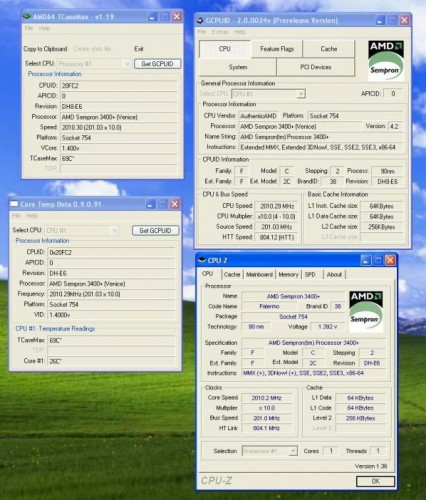Switch to Memory tab in CPU-Z
Image resolution: width=426 pixels, height=500 pixels.
(288, 274)
